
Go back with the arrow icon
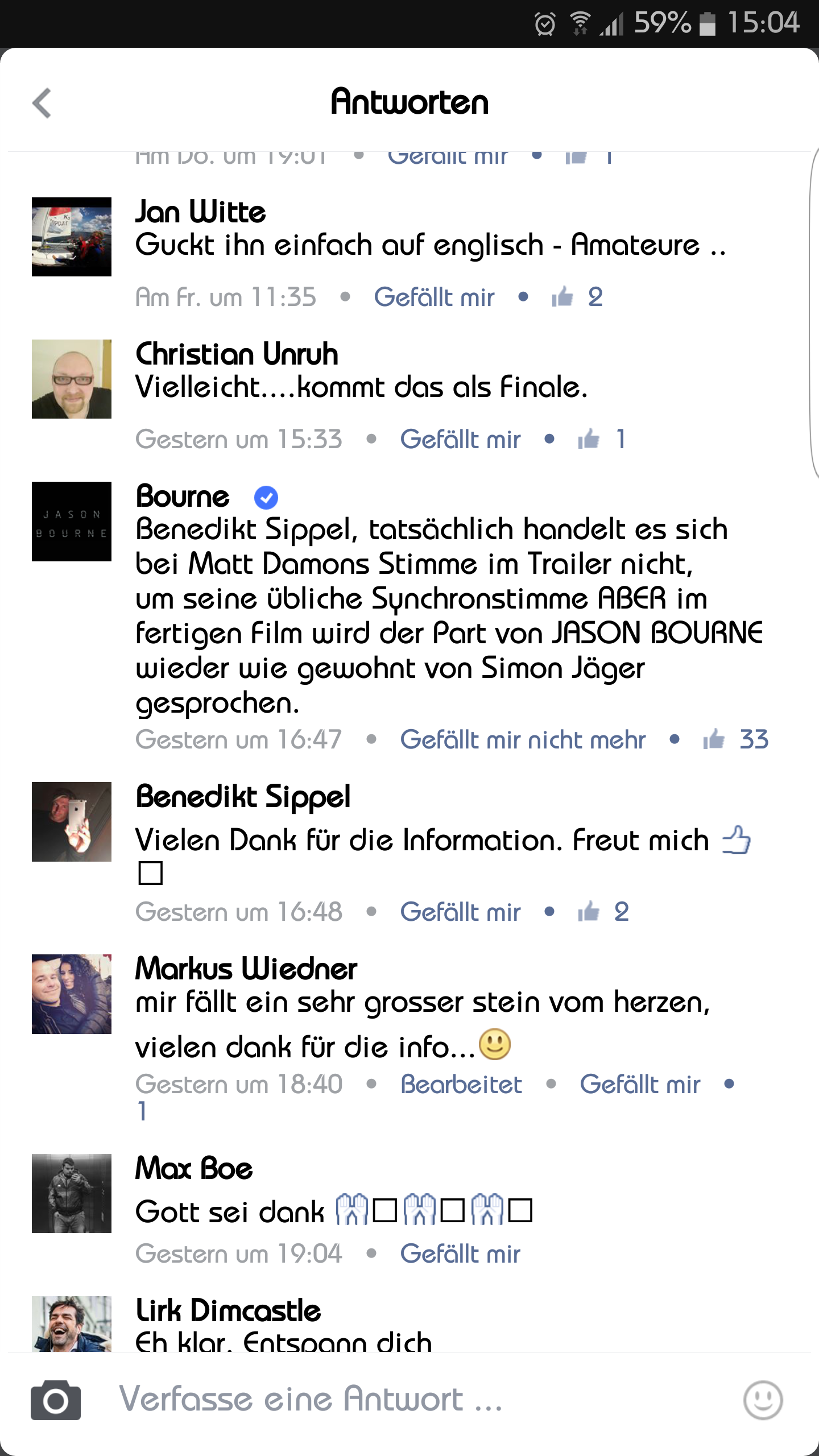[x=42, y=103]
